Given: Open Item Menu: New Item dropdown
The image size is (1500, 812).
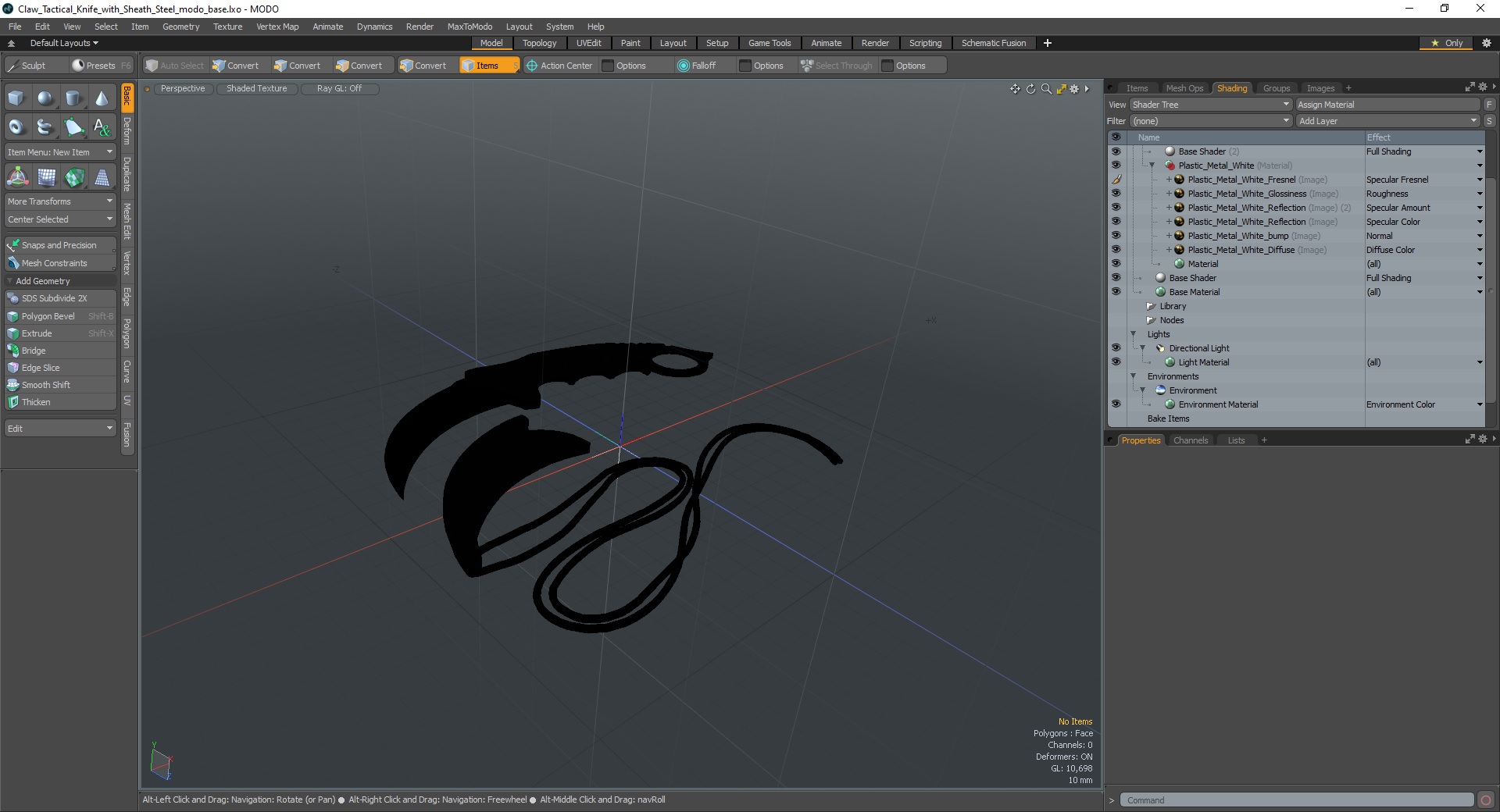Looking at the screenshot, I should point(61,152).
